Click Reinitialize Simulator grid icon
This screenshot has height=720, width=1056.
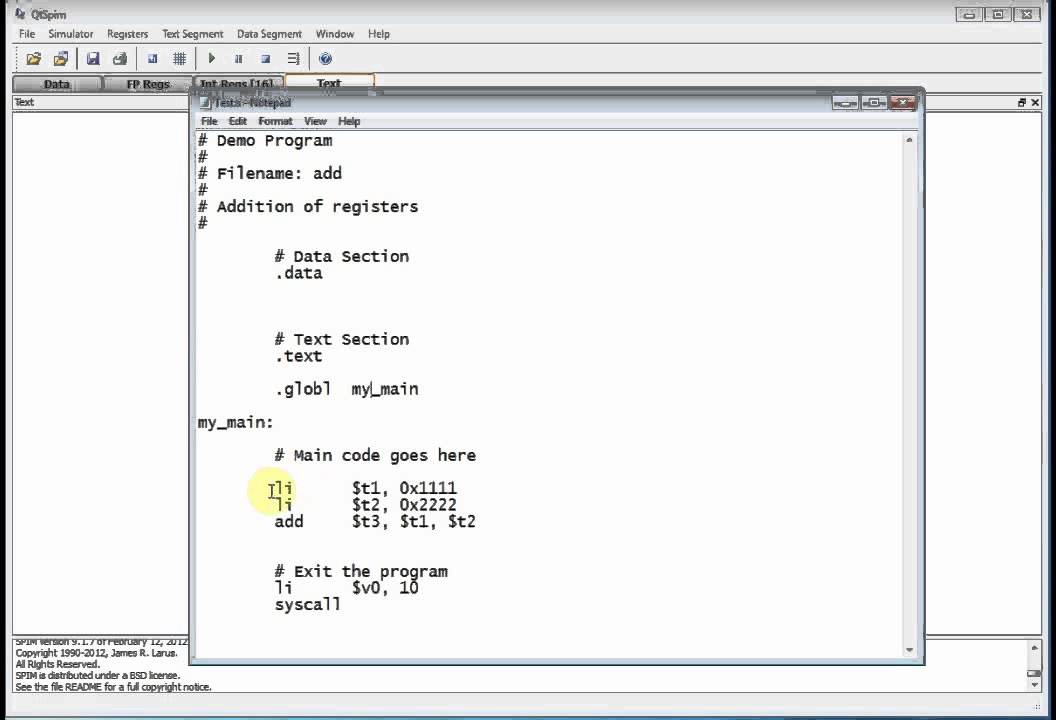click(179, 59)
